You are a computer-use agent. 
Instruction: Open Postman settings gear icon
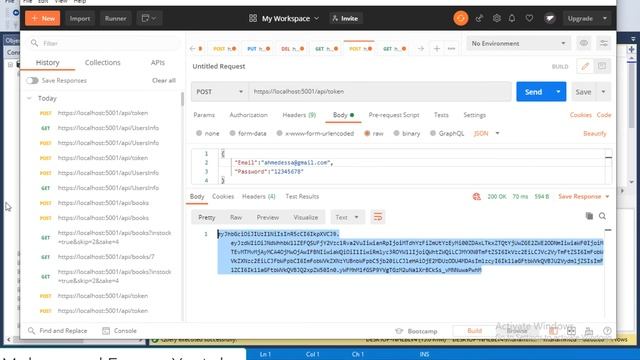pos(496,18)
